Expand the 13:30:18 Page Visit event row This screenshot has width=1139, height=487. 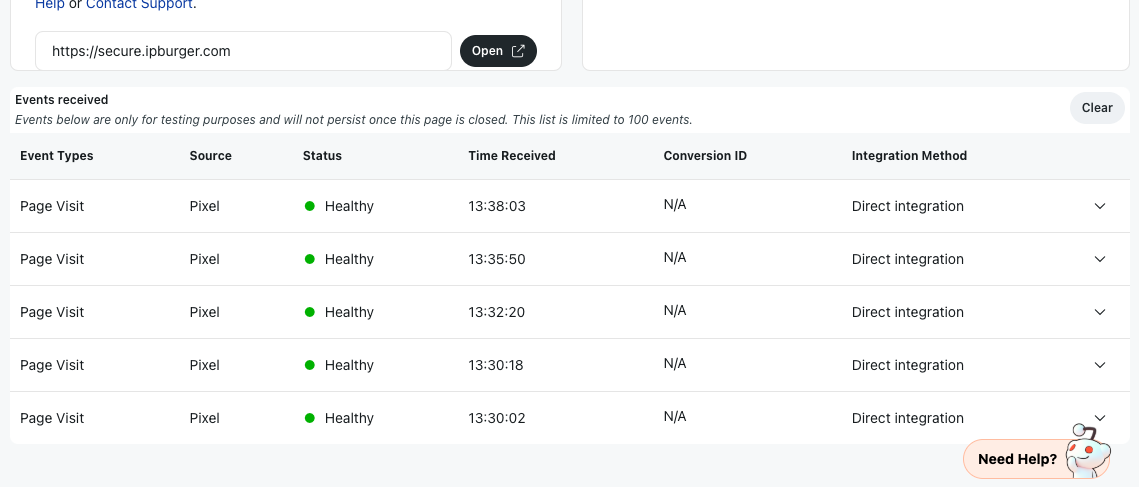(1100, 366)
